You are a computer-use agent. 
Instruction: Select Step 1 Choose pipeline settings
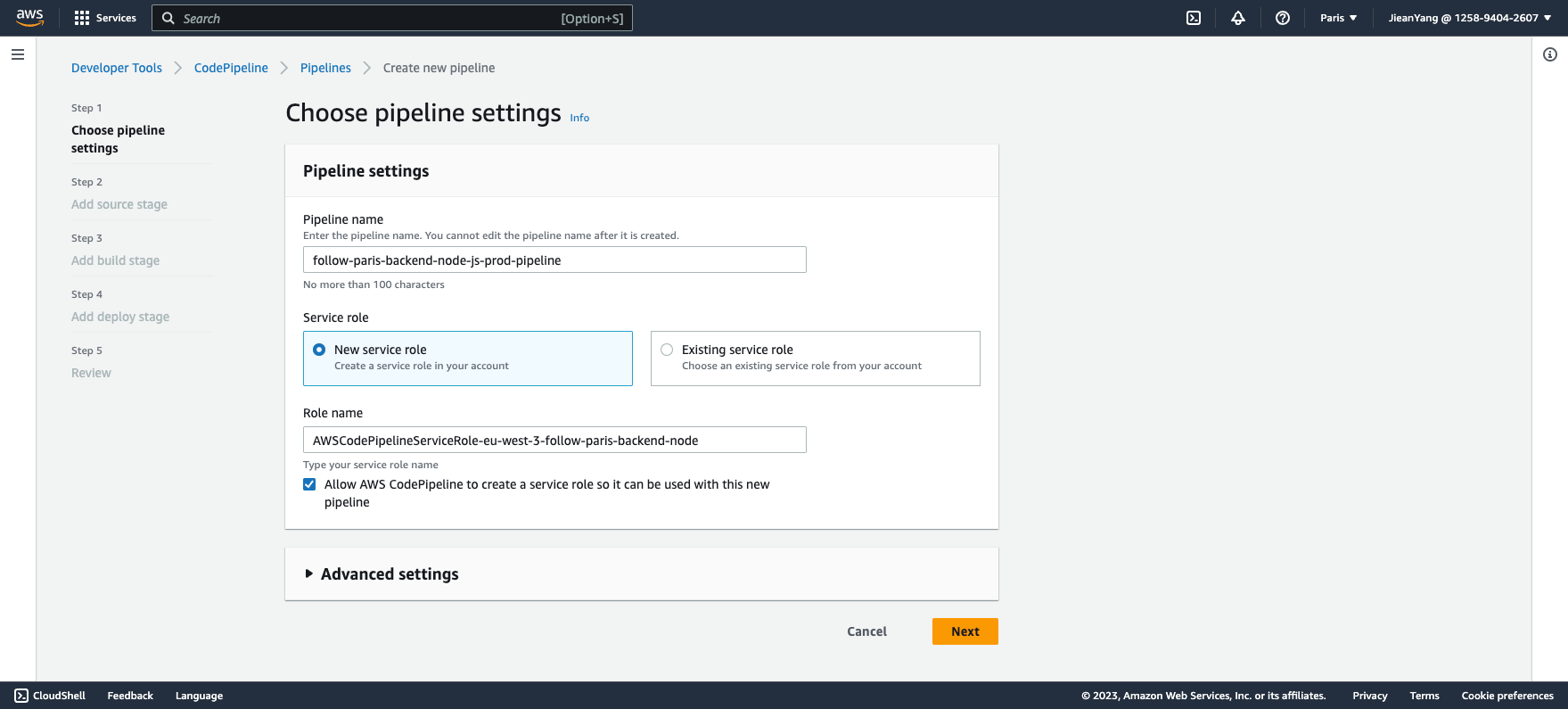(x=118, y=139)
